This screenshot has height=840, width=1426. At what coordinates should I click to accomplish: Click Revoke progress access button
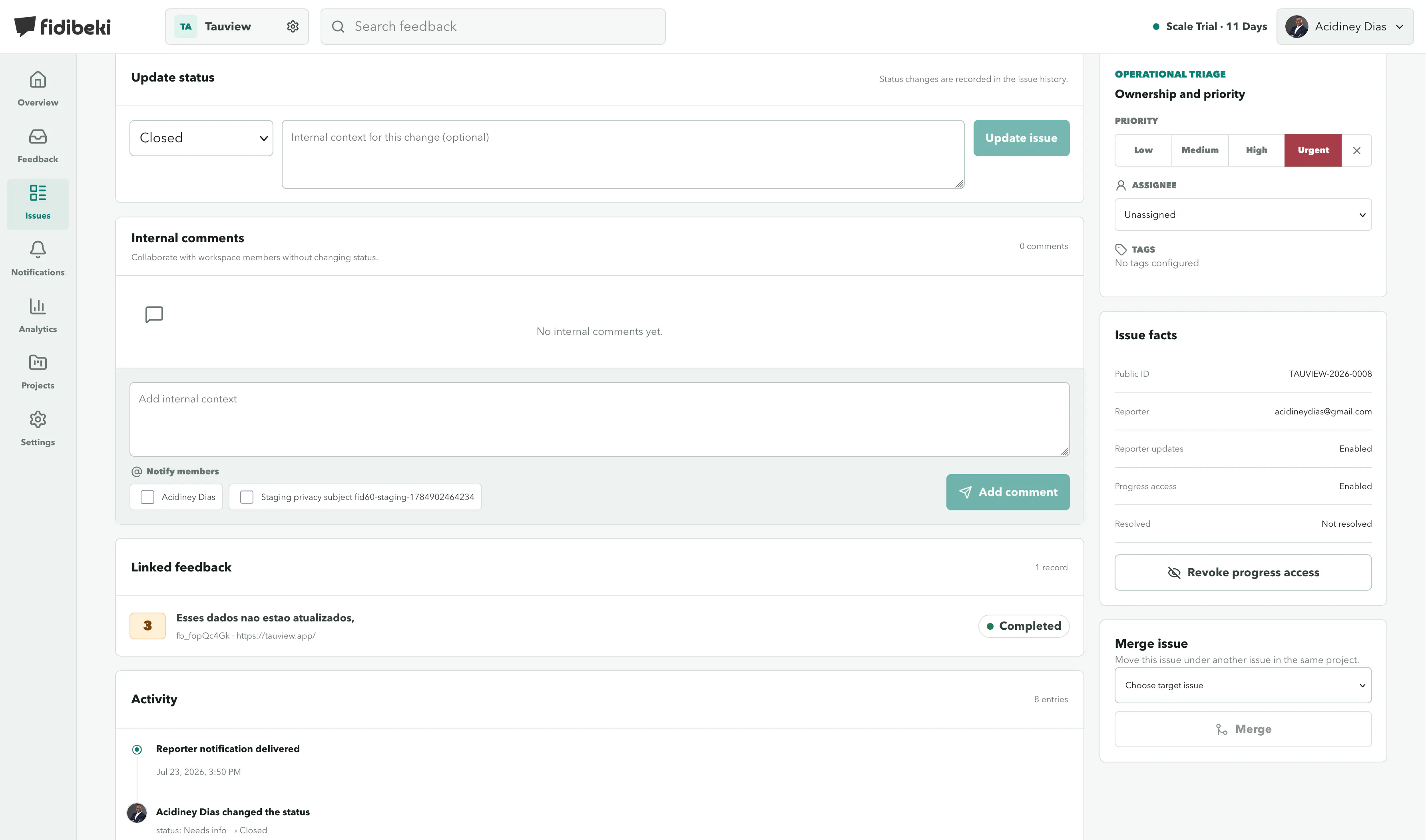(x=1243, y=572)
